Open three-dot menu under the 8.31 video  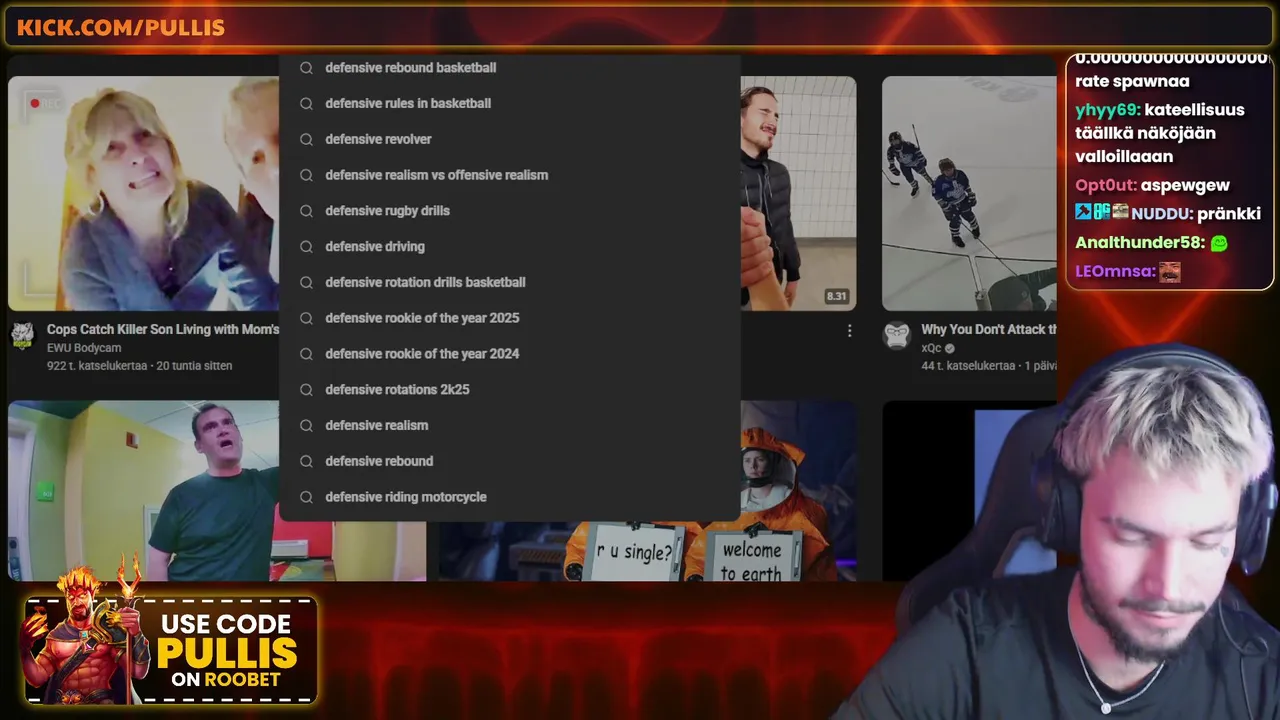click(x=849, y=330)
